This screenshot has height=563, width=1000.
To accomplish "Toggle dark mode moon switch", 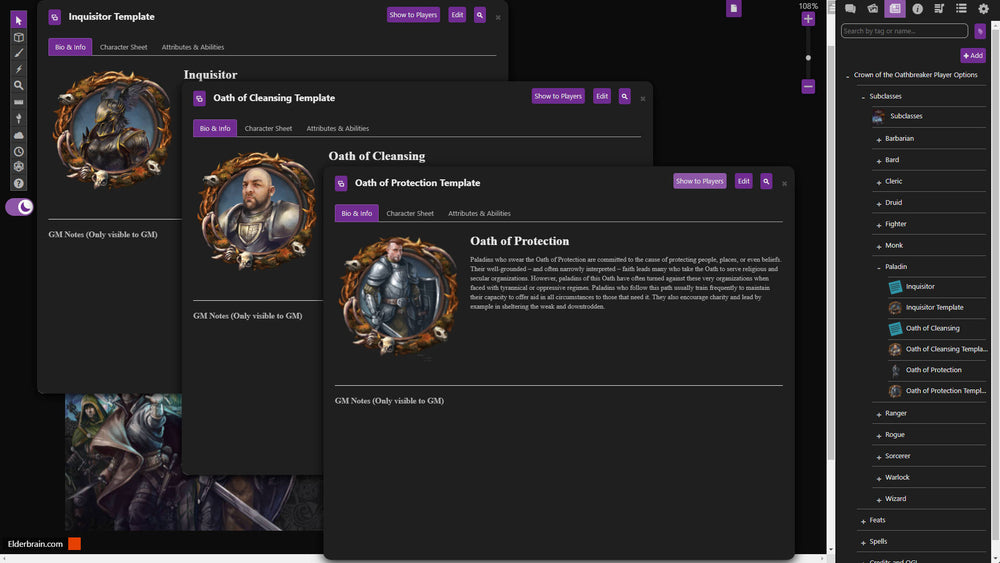I will click(20, 207).
